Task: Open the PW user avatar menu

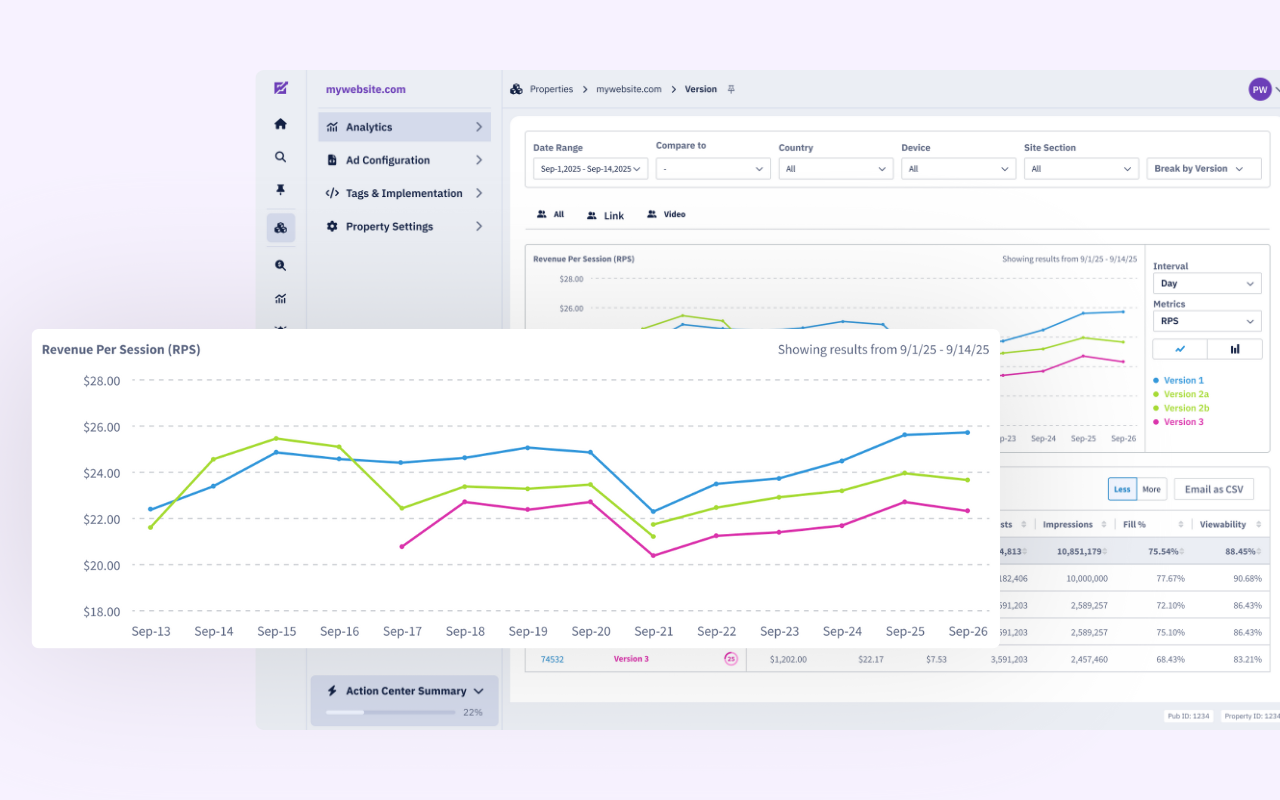Action: point(1260,89)
